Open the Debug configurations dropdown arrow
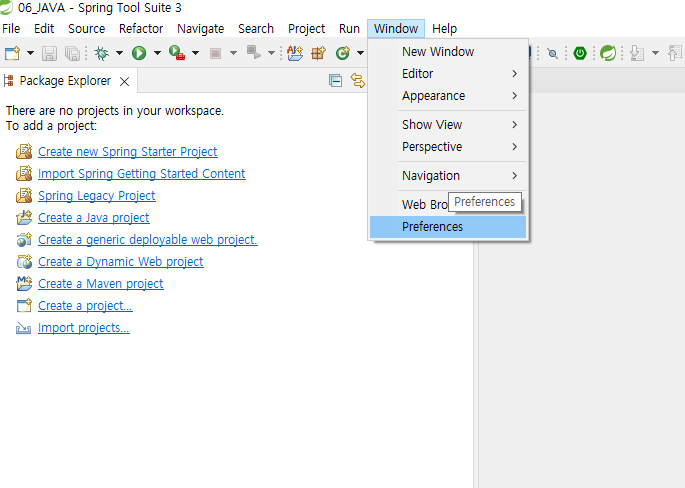The image size is (685, 488). tap(119, 53)
